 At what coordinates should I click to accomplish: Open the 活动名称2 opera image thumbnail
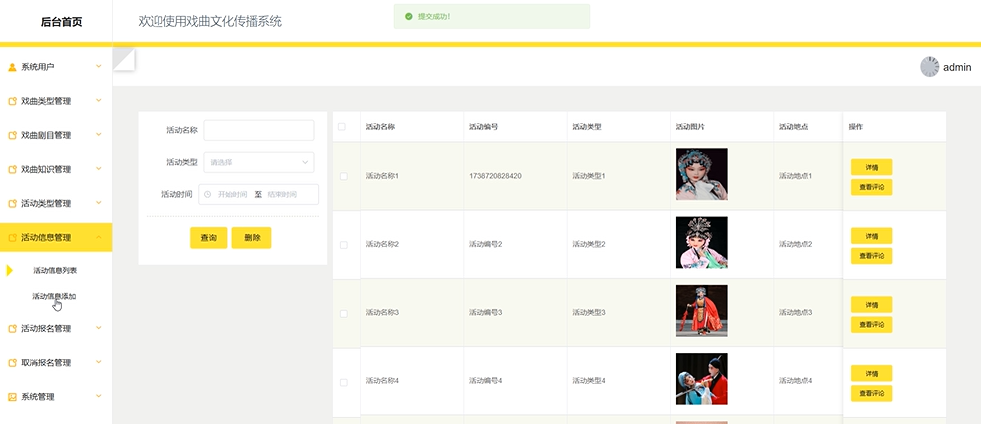(x=701, y=243)
